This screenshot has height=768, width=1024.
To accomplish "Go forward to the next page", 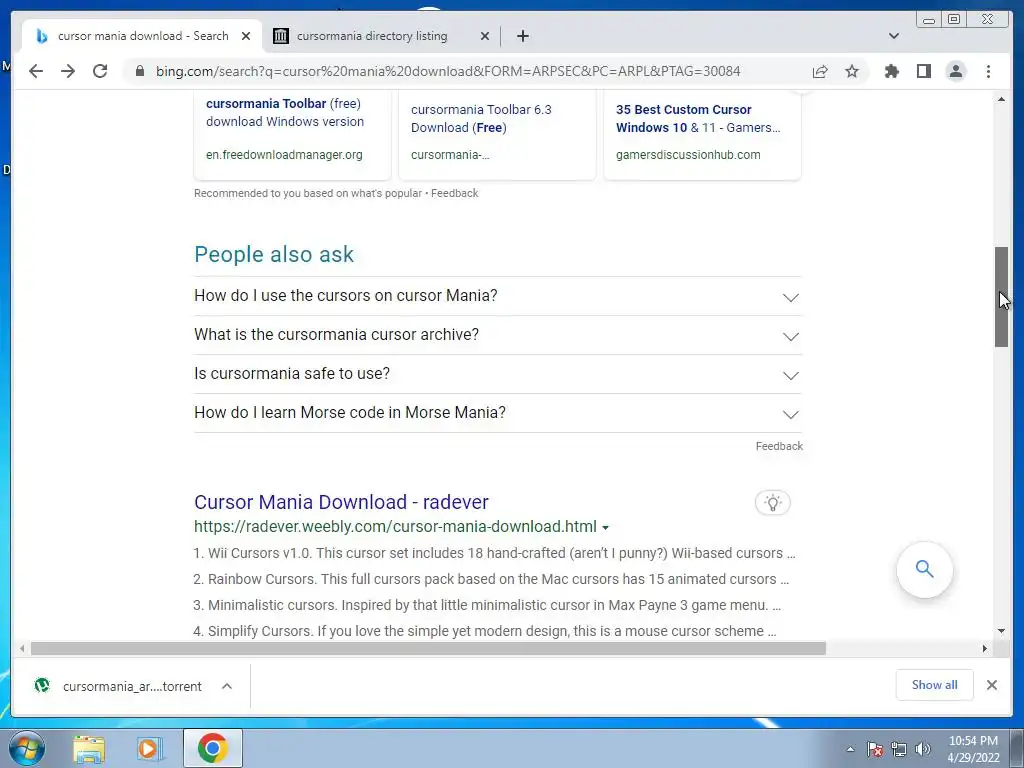I will pyautogui.click(x=68, y=71).
